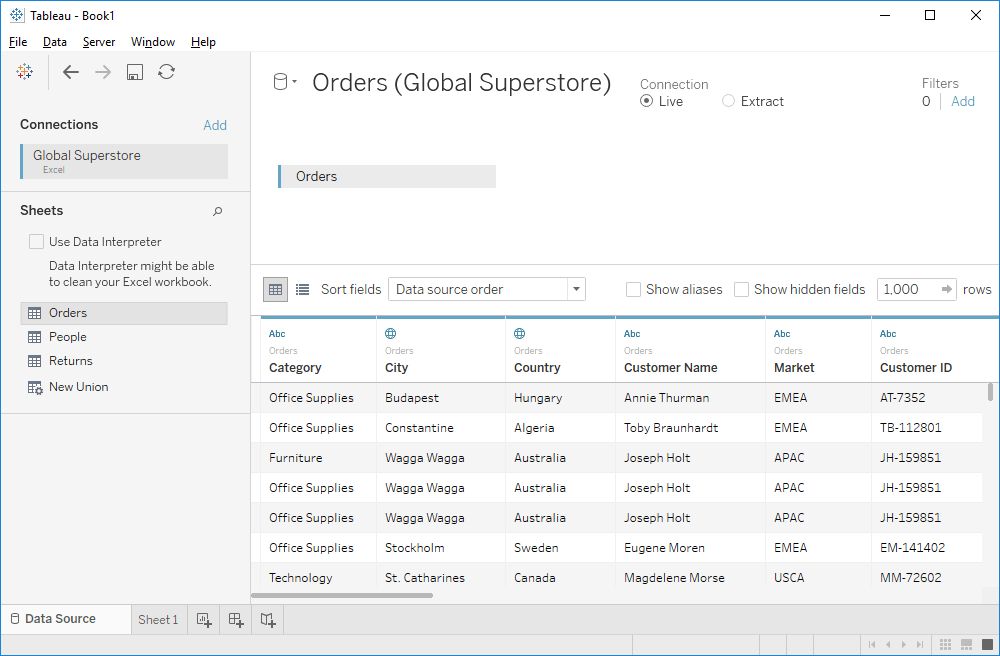Save the current workbook
1000x656 pixels.
[134, 71]
